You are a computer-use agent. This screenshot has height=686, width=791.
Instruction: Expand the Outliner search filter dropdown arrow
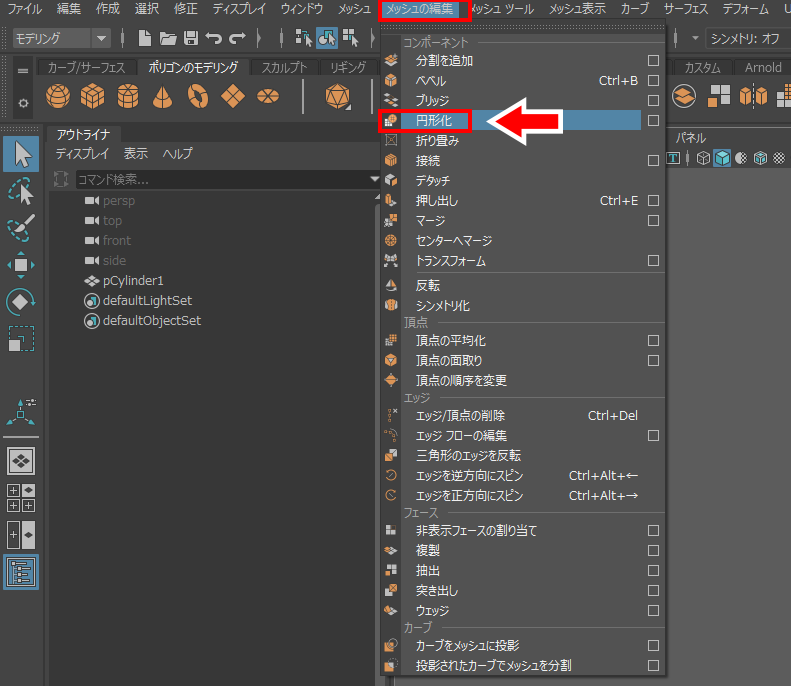(375, 179)
